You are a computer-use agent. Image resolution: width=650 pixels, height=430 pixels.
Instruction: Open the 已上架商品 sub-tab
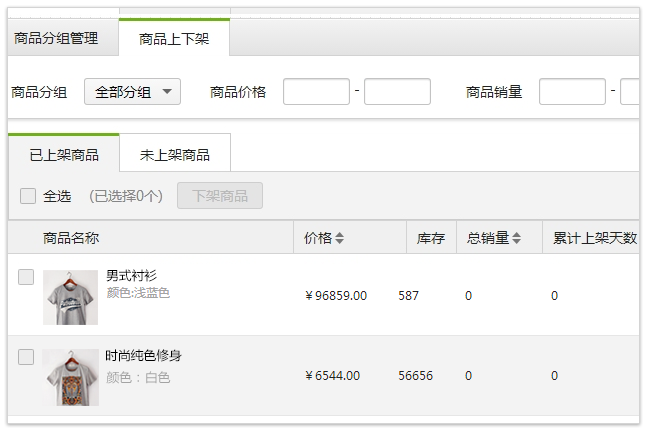(64, 154)
